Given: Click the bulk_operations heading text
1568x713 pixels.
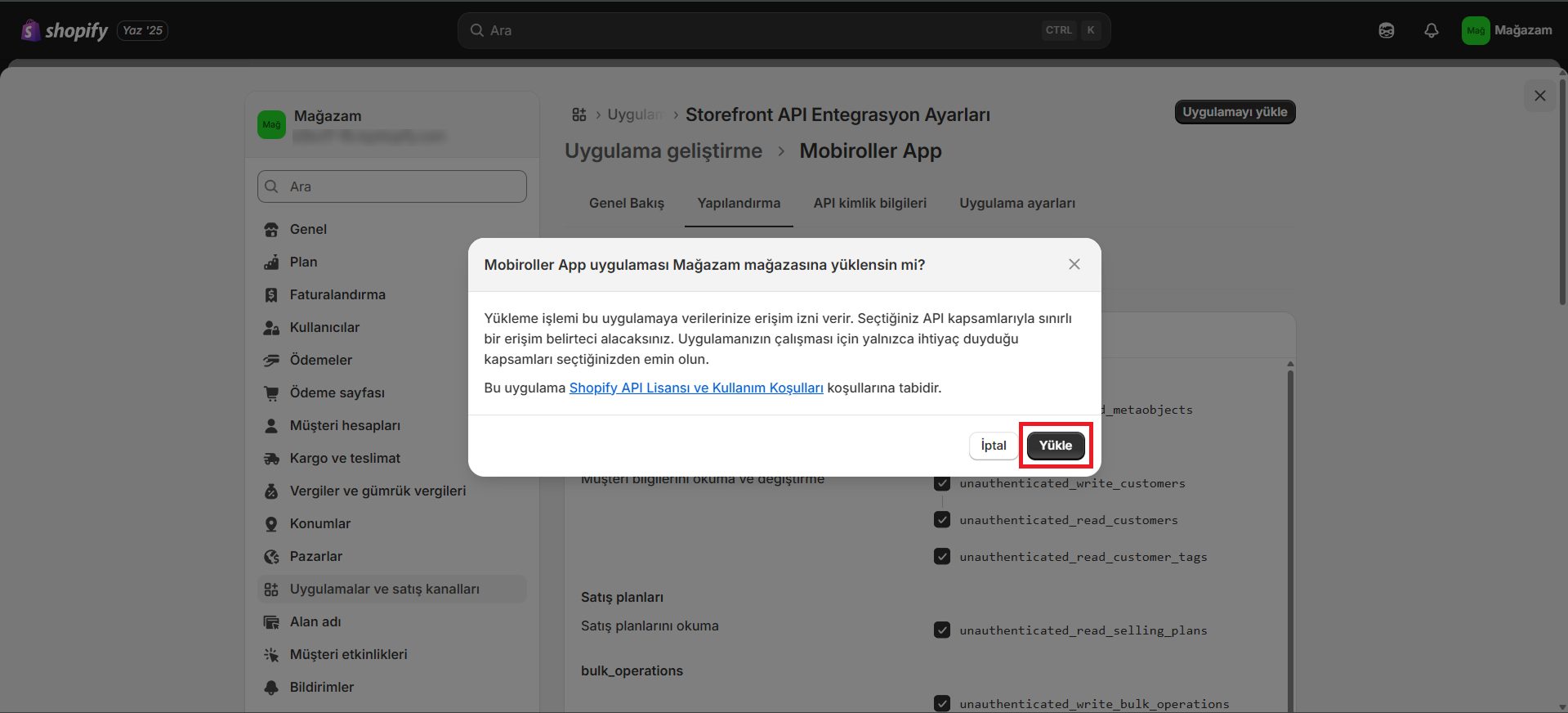Looking at the screenshot, I should click(632, 671).
